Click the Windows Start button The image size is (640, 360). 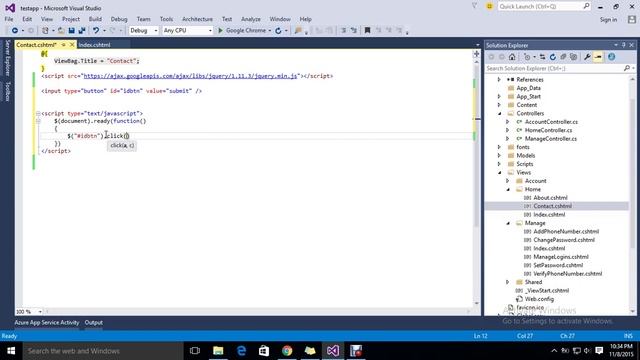point(11,351)
